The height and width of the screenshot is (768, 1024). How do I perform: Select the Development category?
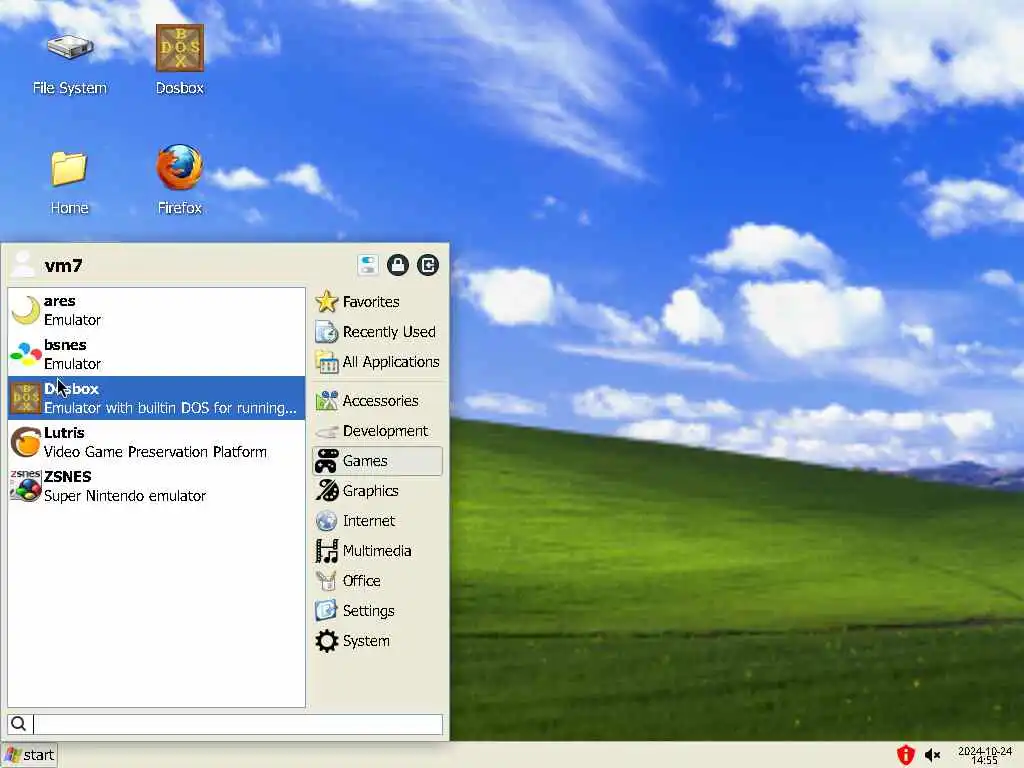(x=377, y=430)
